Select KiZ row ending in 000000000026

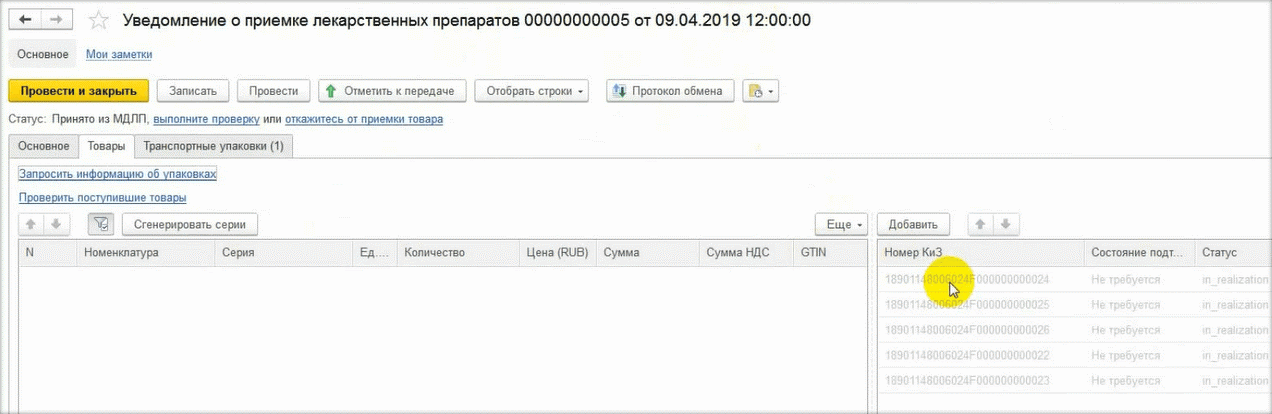966,330
